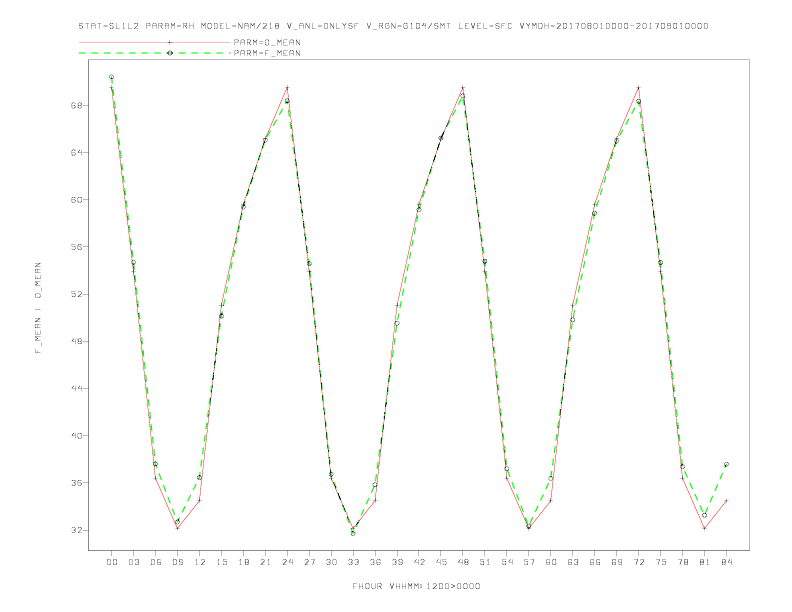Click the x-axis forecast hour label 81
The width and height of the screenshot is (792, 612).
click(x=705, y=562)
